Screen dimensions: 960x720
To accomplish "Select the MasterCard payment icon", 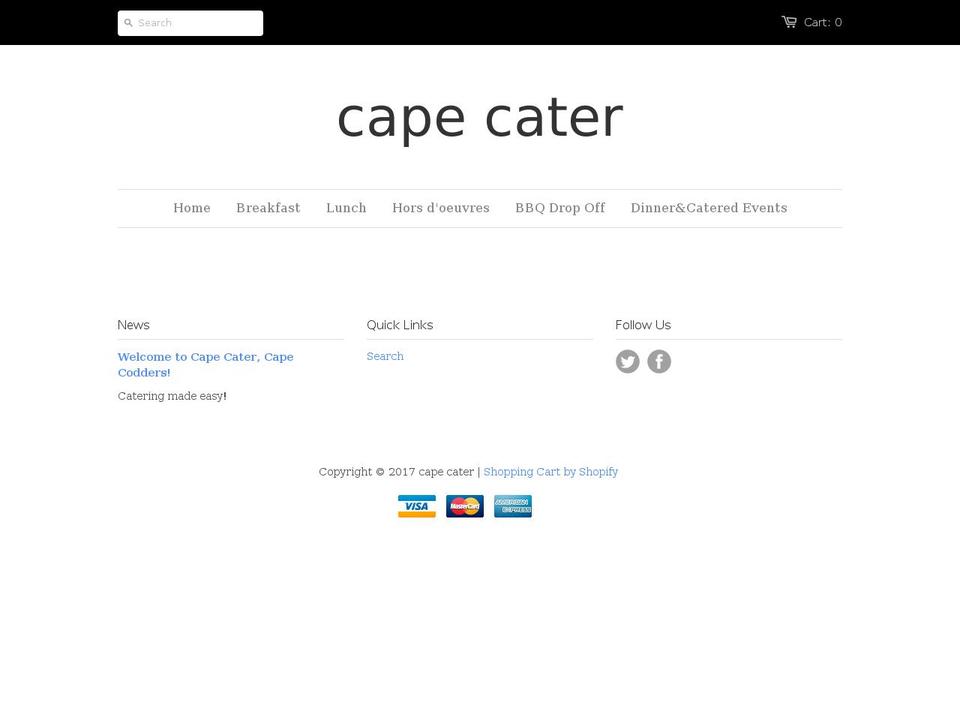I will coord(465,506).
